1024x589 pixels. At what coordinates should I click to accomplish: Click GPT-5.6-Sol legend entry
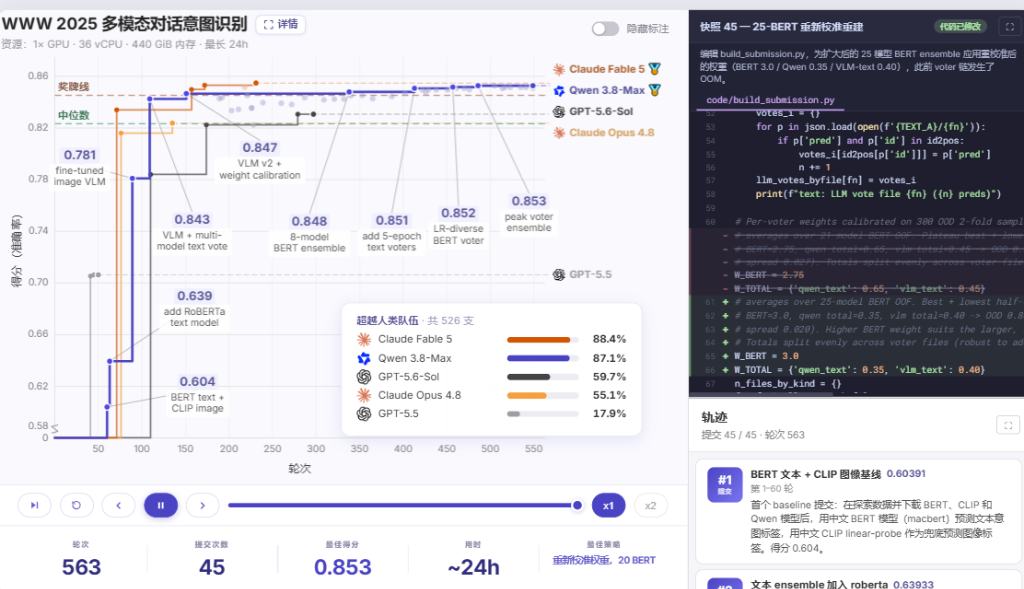593,111
